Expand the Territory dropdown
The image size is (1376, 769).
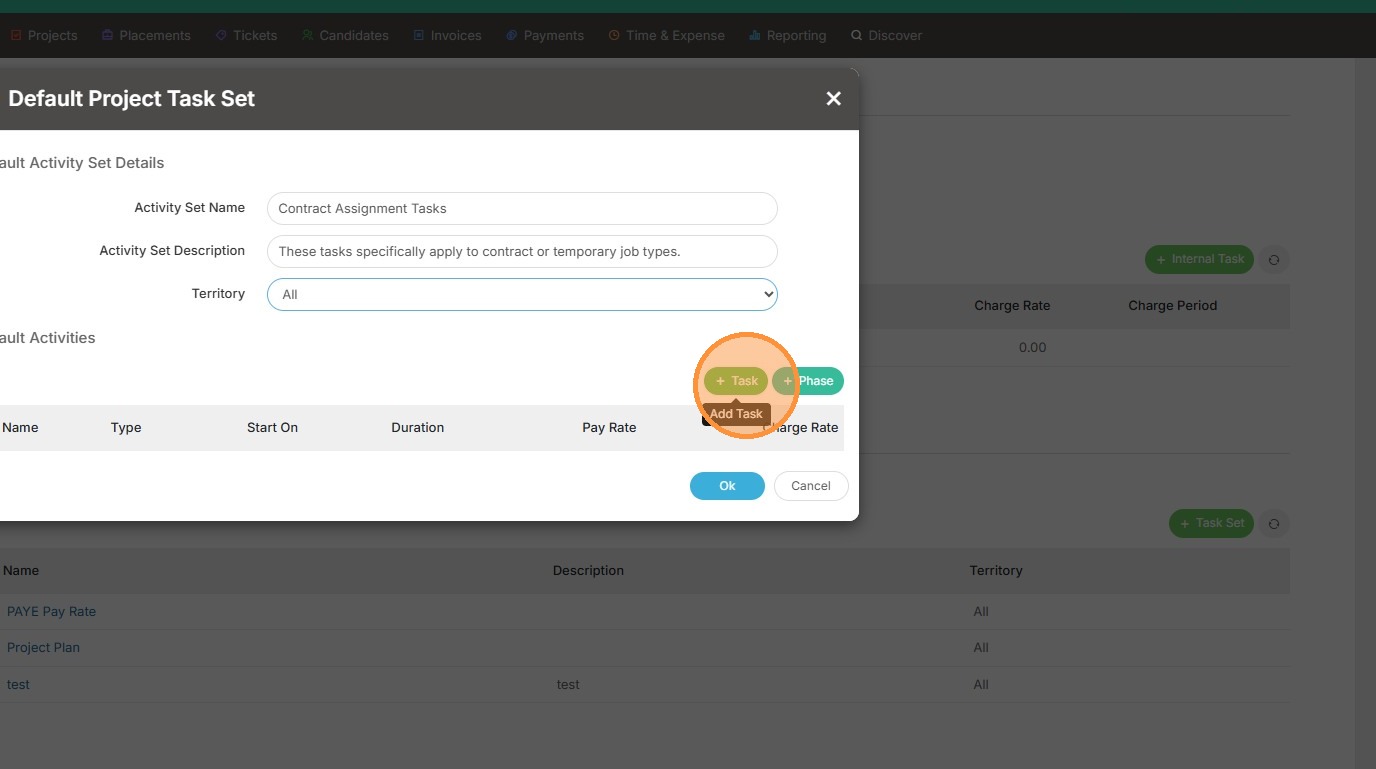(x=522, y=294)
